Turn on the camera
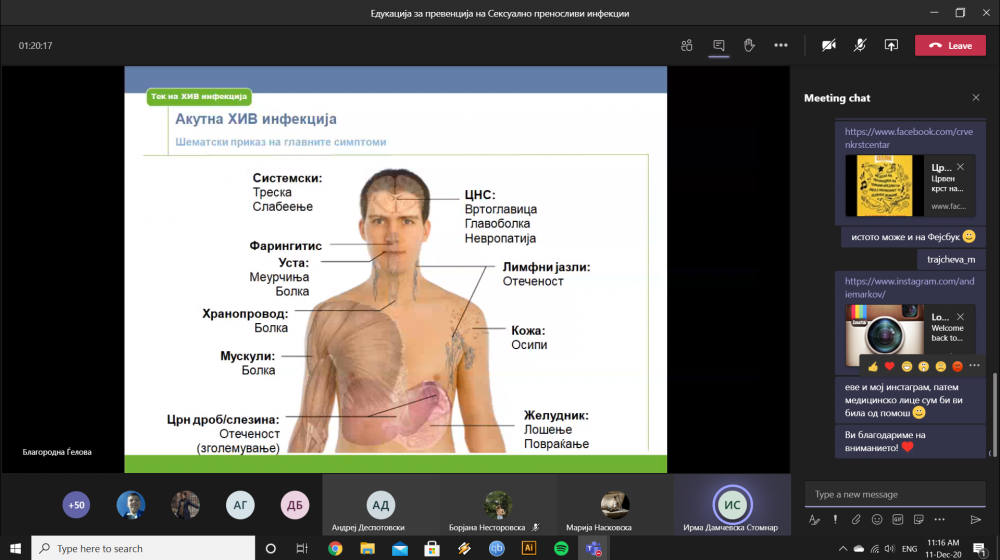This screenshot has width=1000, height=560. coord(828,45)
